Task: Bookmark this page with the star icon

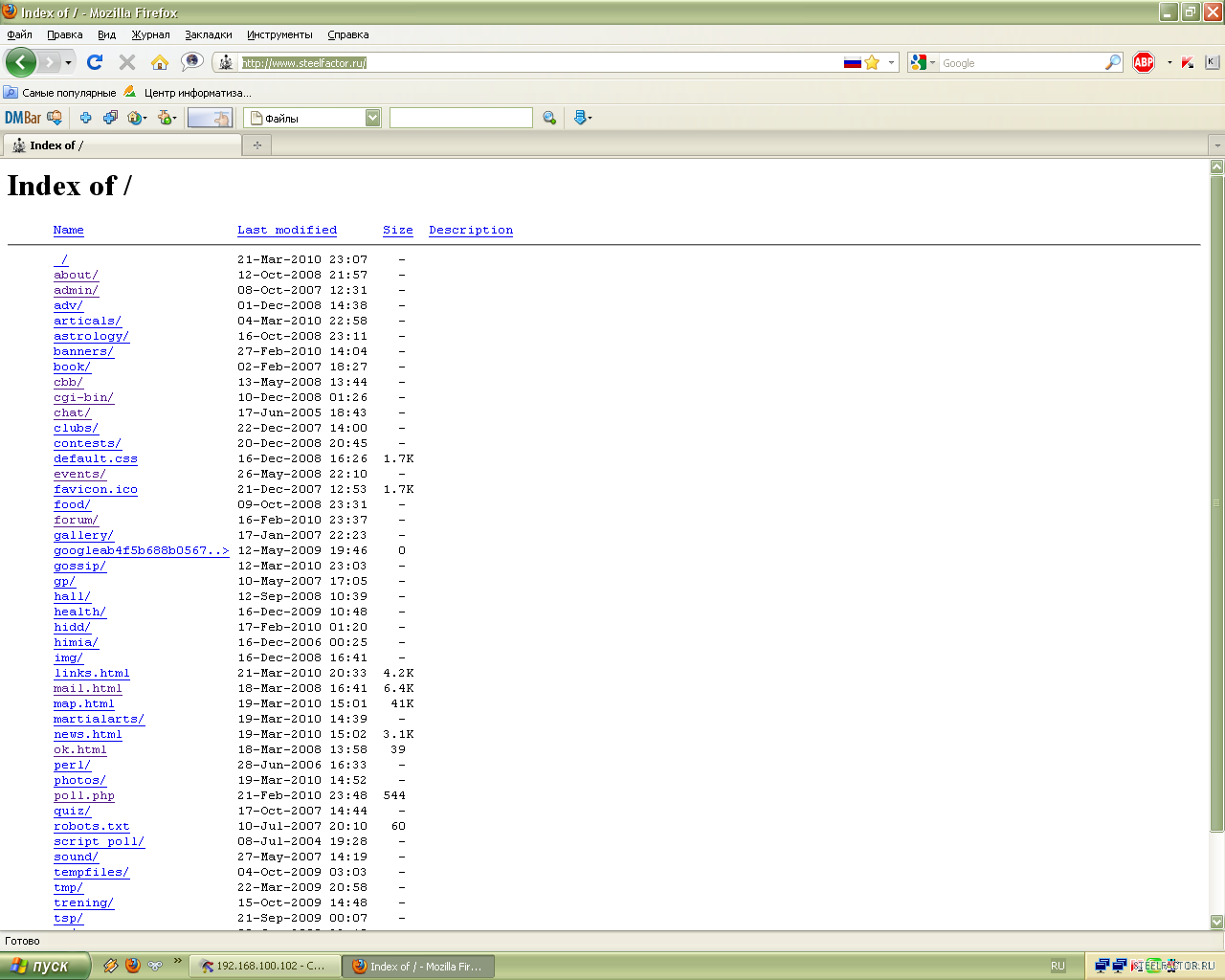Action: 872,62
